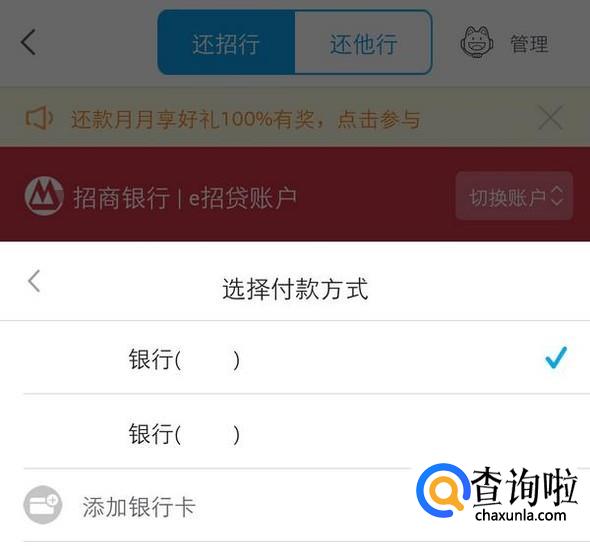This screenshot has height=546, width=590.
Task: Switch to the 还他行 tab
Action: tap(363, 43)
